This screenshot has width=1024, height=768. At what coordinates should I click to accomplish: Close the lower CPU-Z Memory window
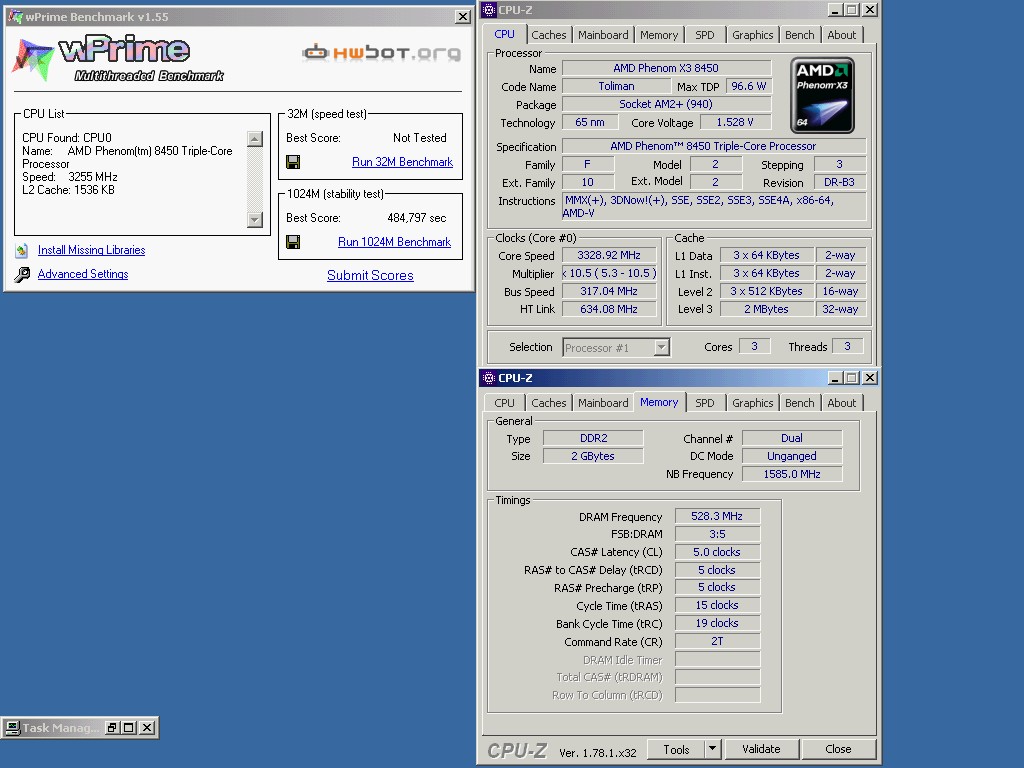870,377
